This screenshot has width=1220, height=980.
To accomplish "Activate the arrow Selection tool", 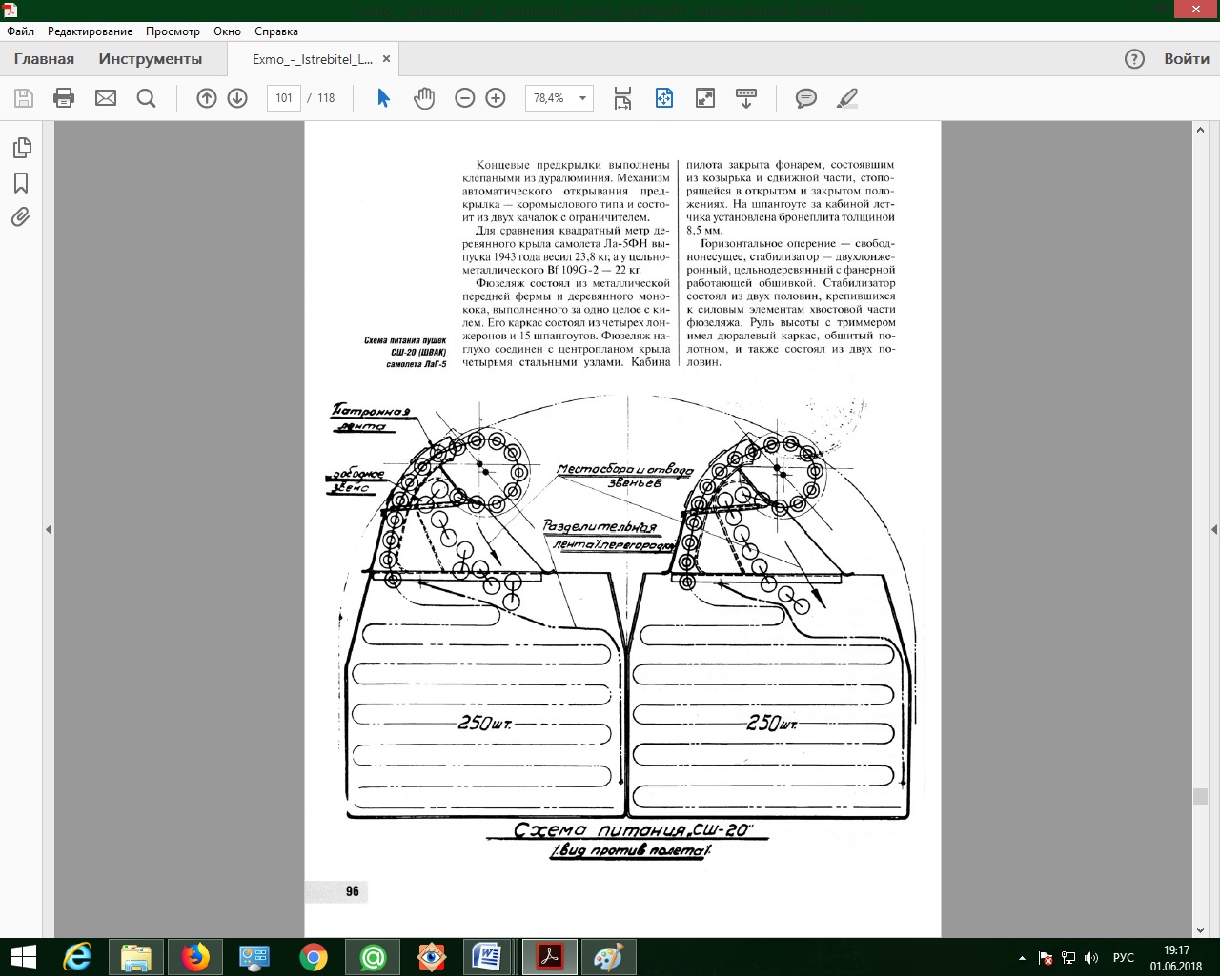I will 383,98.
